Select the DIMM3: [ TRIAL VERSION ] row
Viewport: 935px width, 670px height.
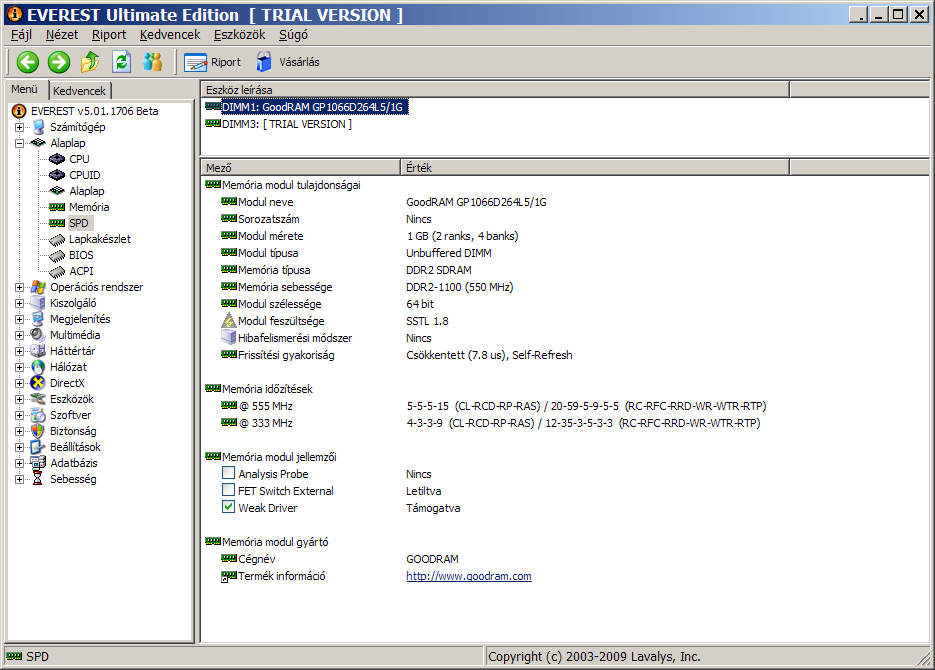[278, 124]
